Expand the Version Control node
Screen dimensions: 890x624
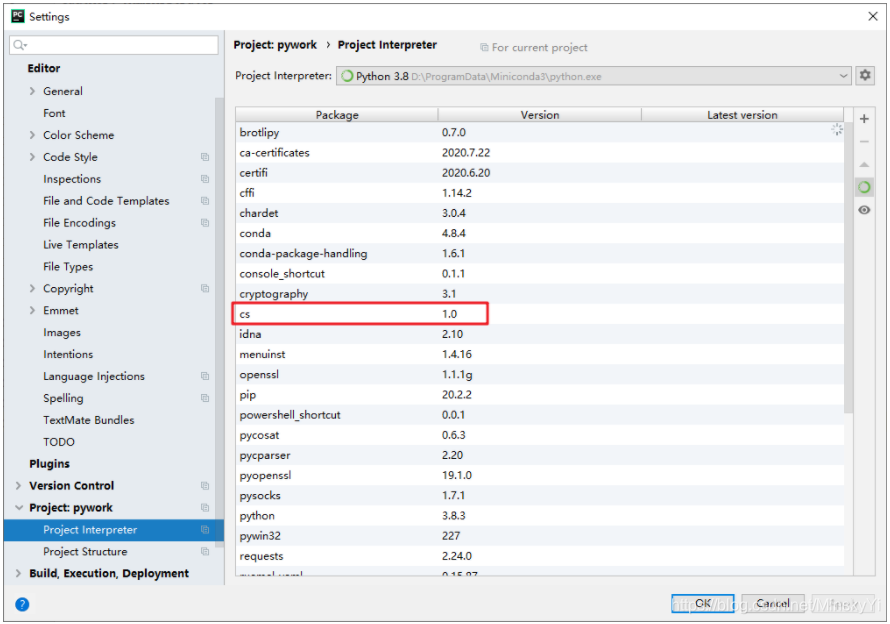click(x=19, y=486)
